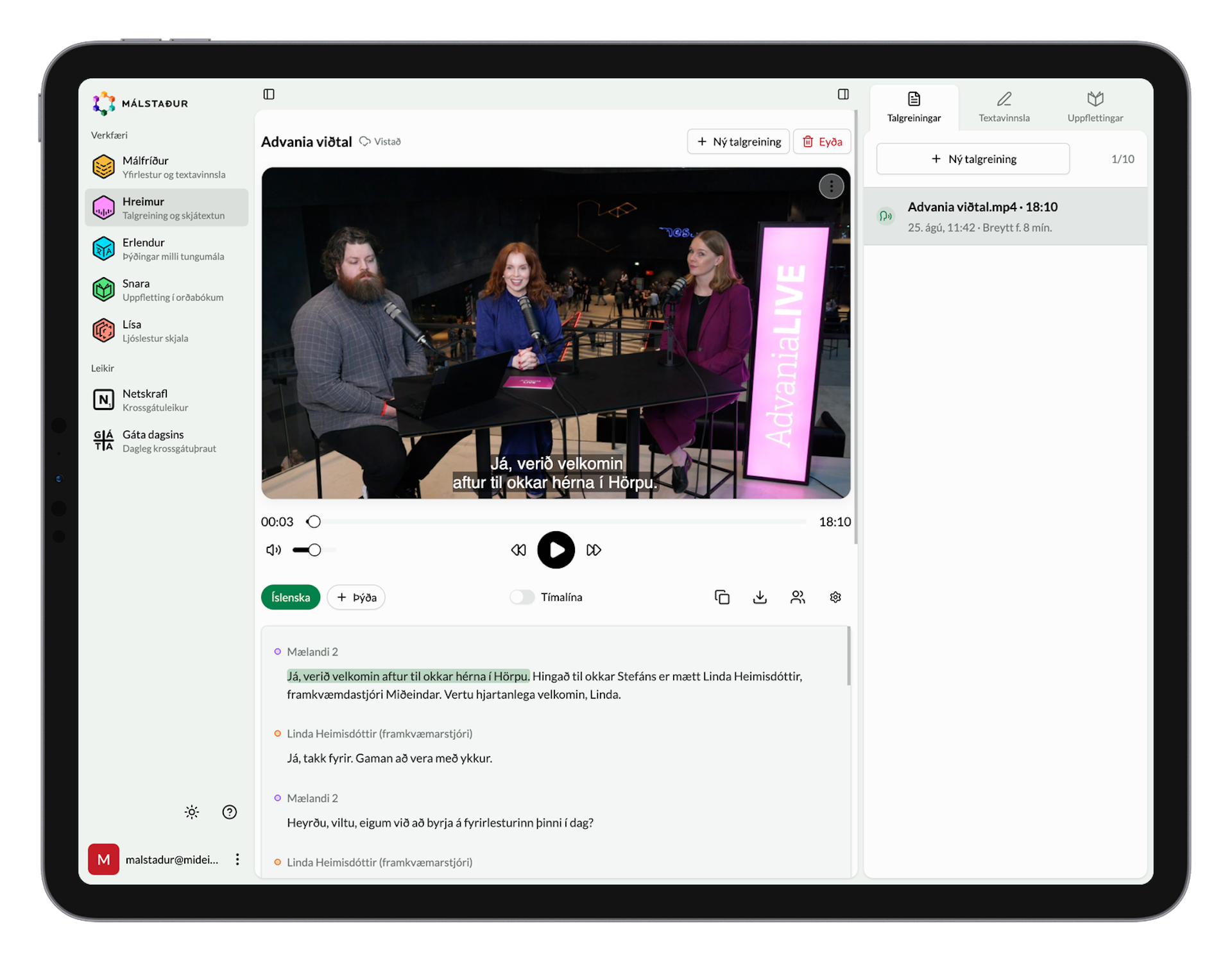Open Erlendur translation tool
The height and width of the screenshot is (963, 1232).
point(166,249)
